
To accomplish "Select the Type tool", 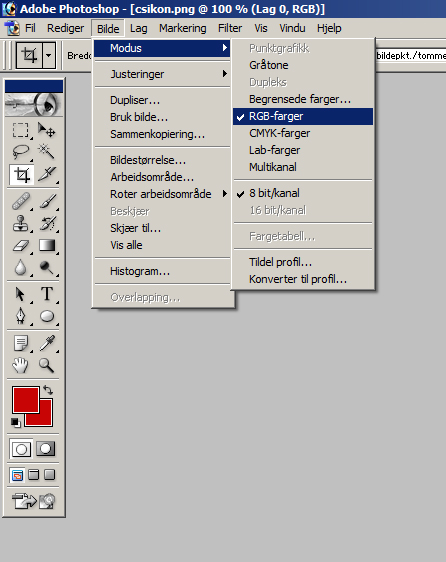I will pos(47,294).
